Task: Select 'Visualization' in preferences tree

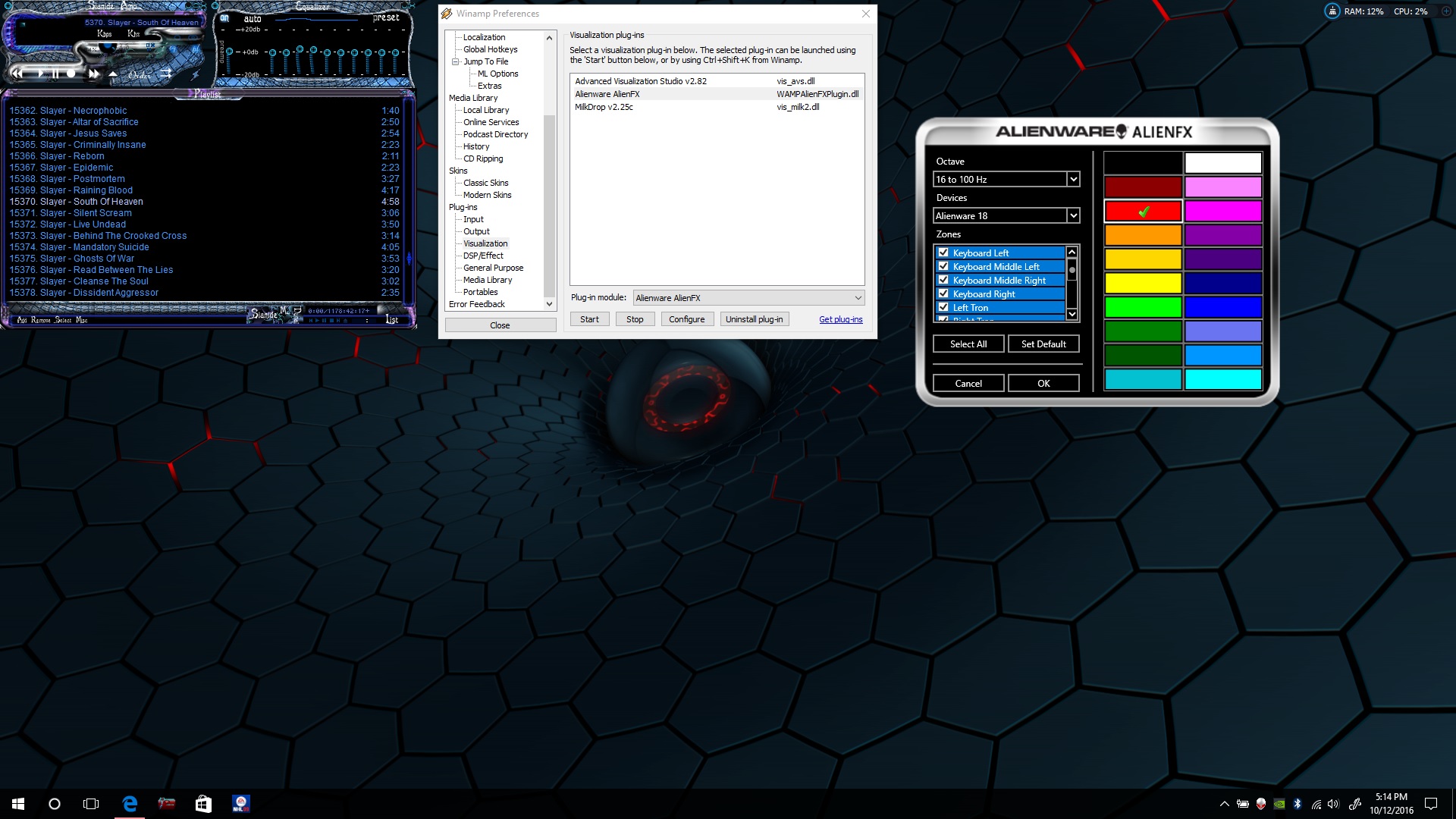Action: click(x=485, y=243)
